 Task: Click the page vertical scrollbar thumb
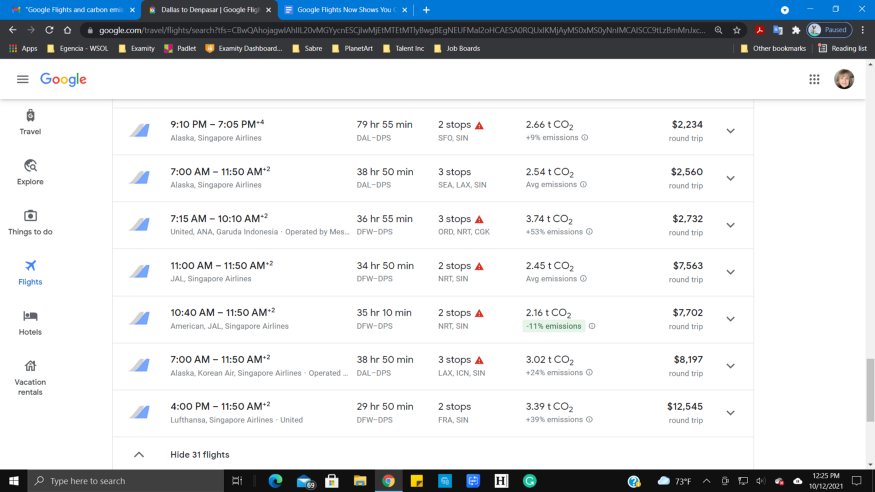[870, 390]
